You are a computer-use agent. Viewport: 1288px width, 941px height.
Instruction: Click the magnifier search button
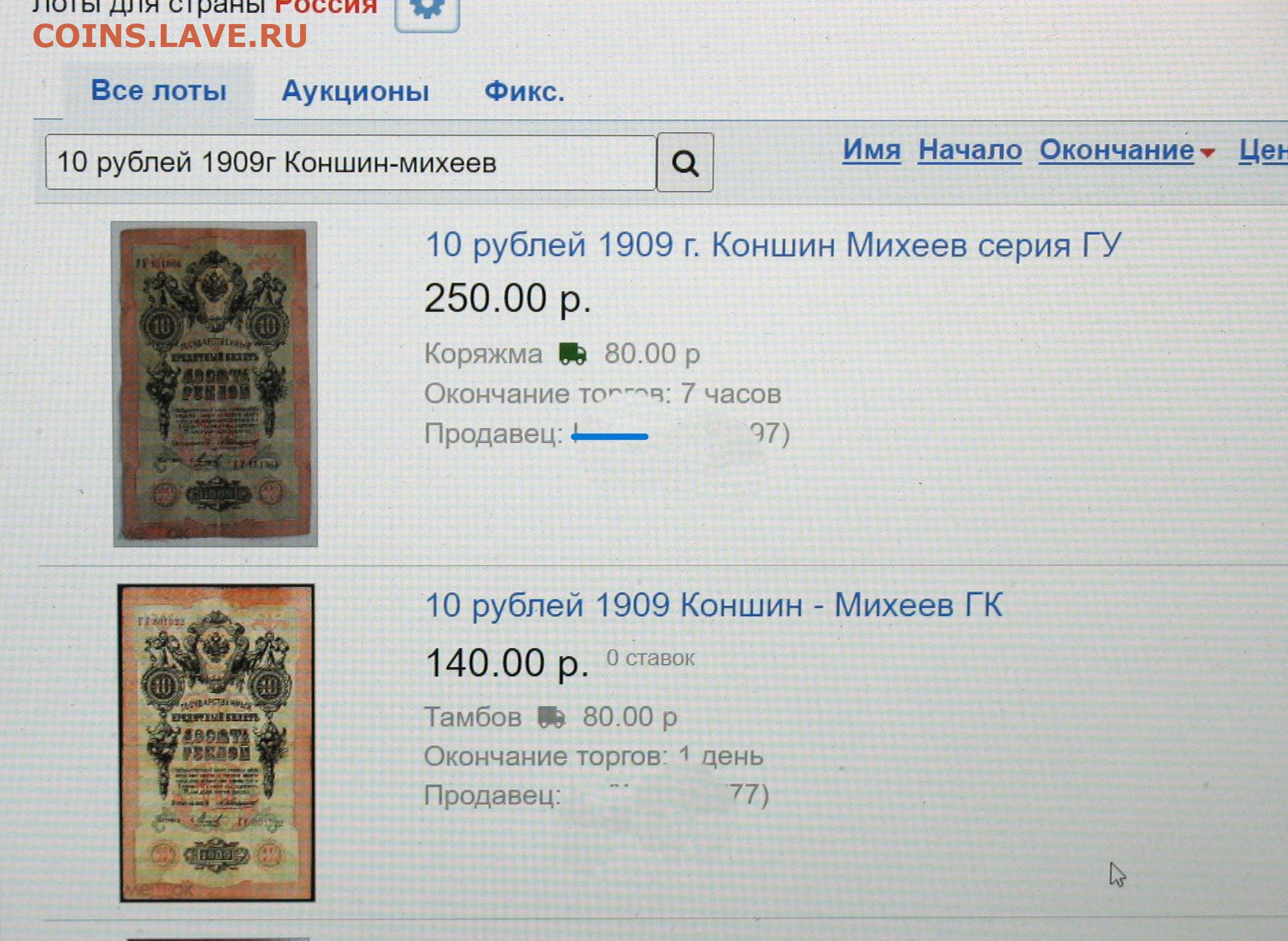[685, 163]
